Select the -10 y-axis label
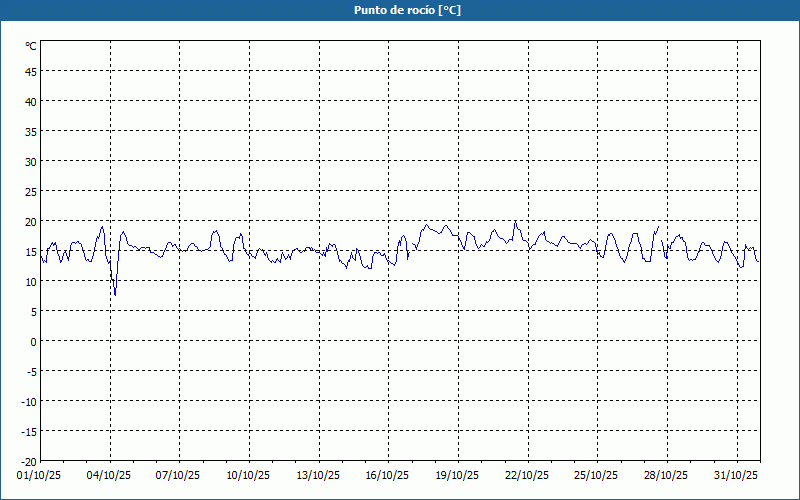This screenshot has height=500, width=800. [x=28, y=401]
